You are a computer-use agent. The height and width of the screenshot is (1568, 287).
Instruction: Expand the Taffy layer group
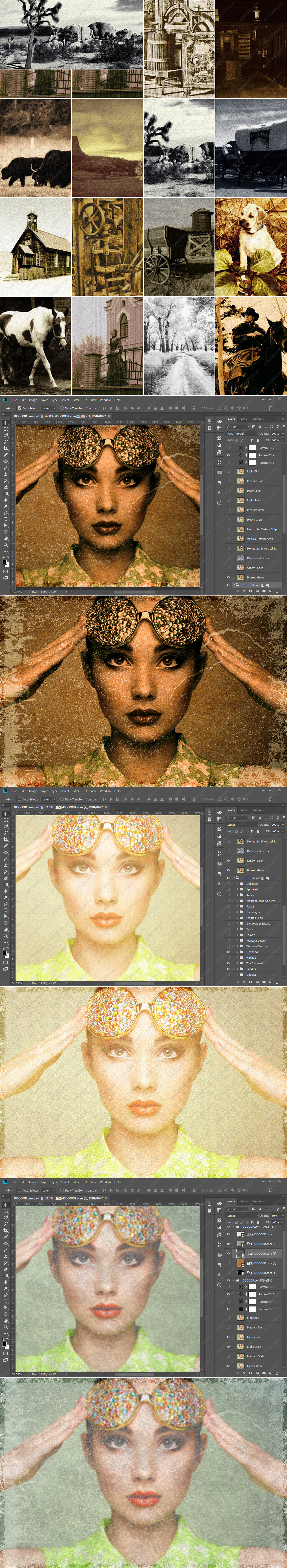coord(238,929)
